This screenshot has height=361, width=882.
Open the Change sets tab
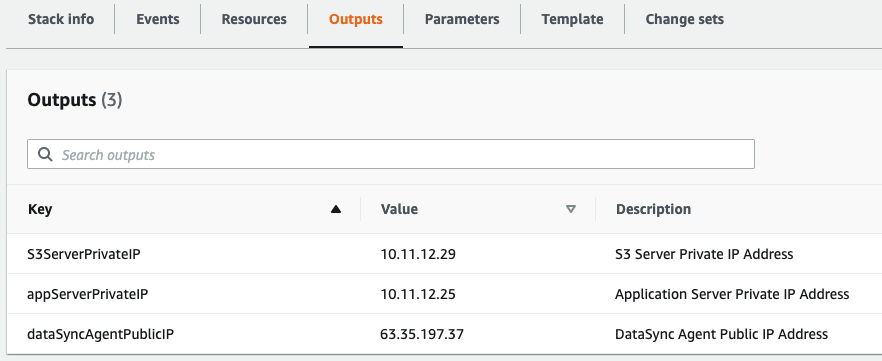[685, 19]
